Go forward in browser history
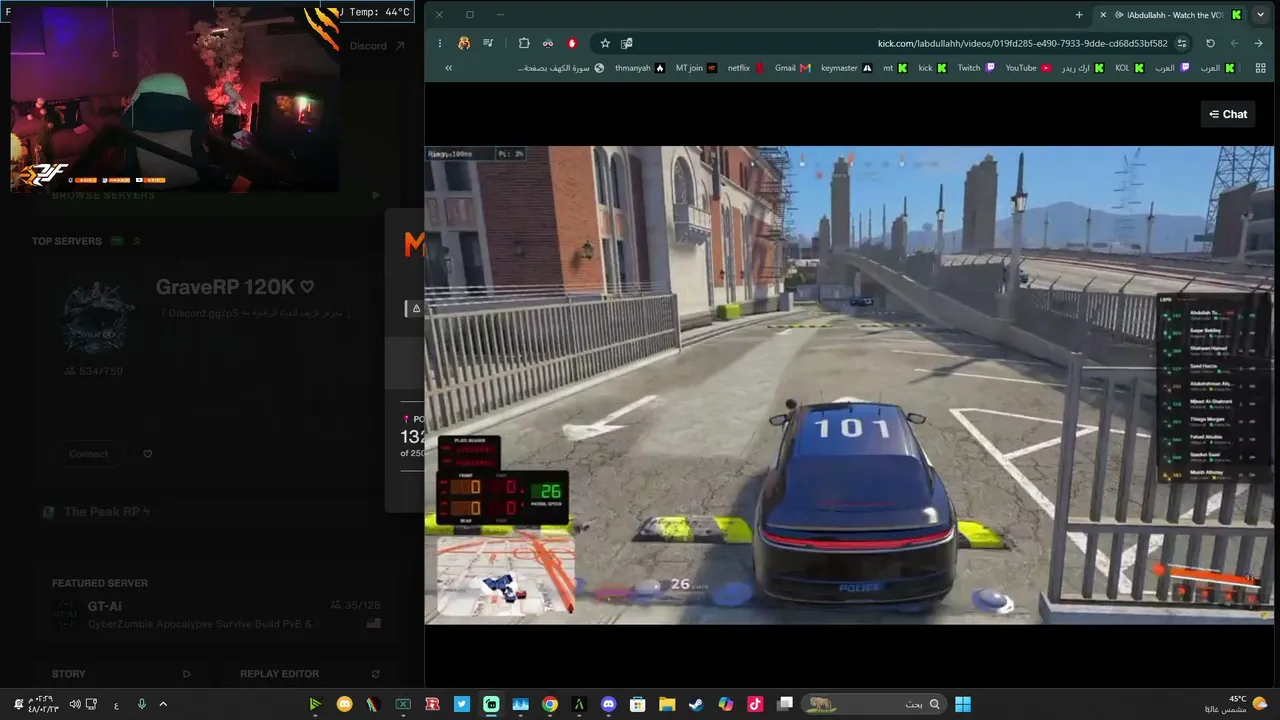The width and height of the screenshot is (1280, 720). (x=1234, y=43)
